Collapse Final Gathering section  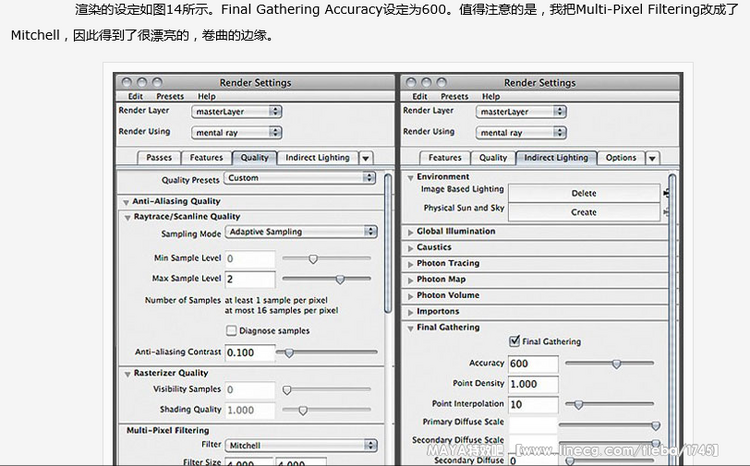click(x=410, y=328)
